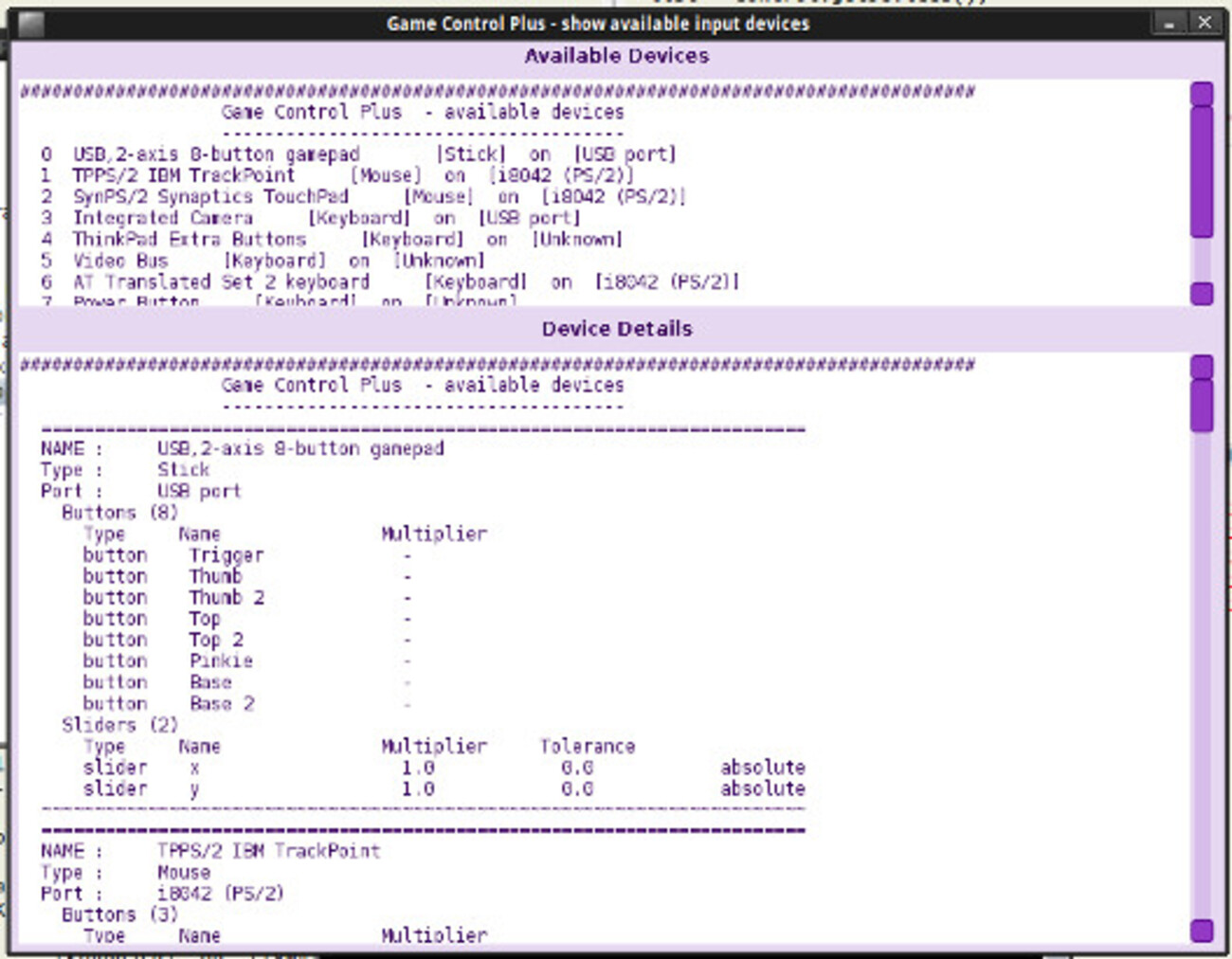Select device row 4 "ThinkPad Extra Buttons"

(x=332, y=239)
